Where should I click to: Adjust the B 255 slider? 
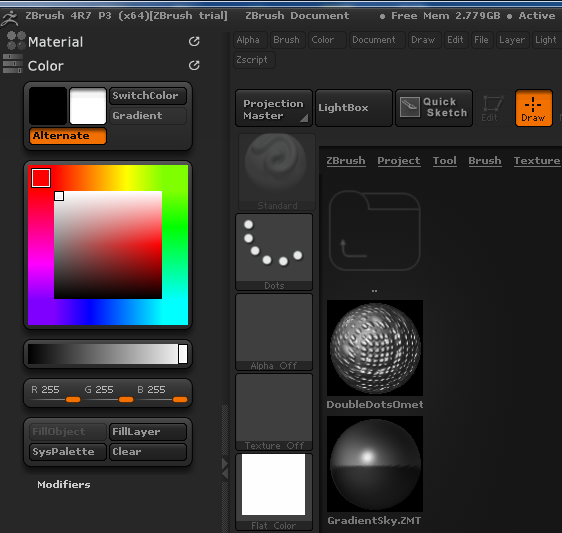[x=162, y=394]
